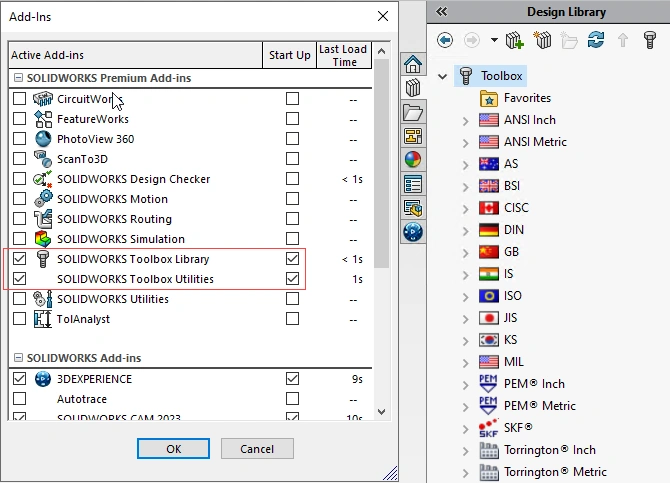
Task: Open SOLIDWORKS Forum task pane tab
Action: click(413, 208)
